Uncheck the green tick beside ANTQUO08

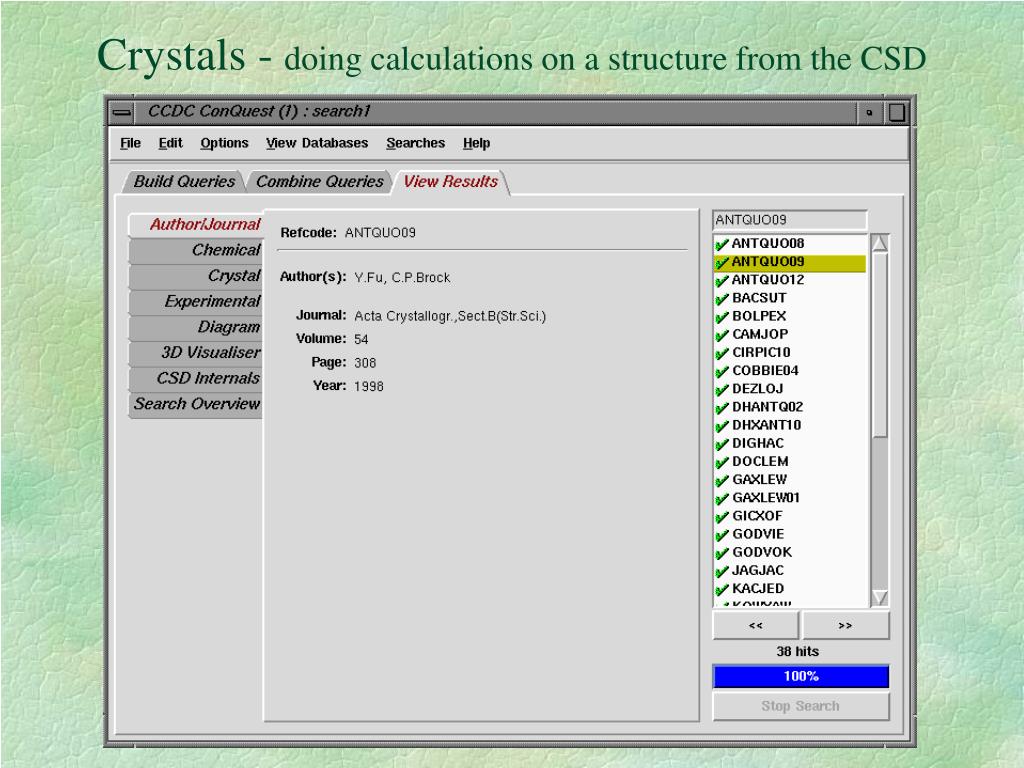(721, 244)
